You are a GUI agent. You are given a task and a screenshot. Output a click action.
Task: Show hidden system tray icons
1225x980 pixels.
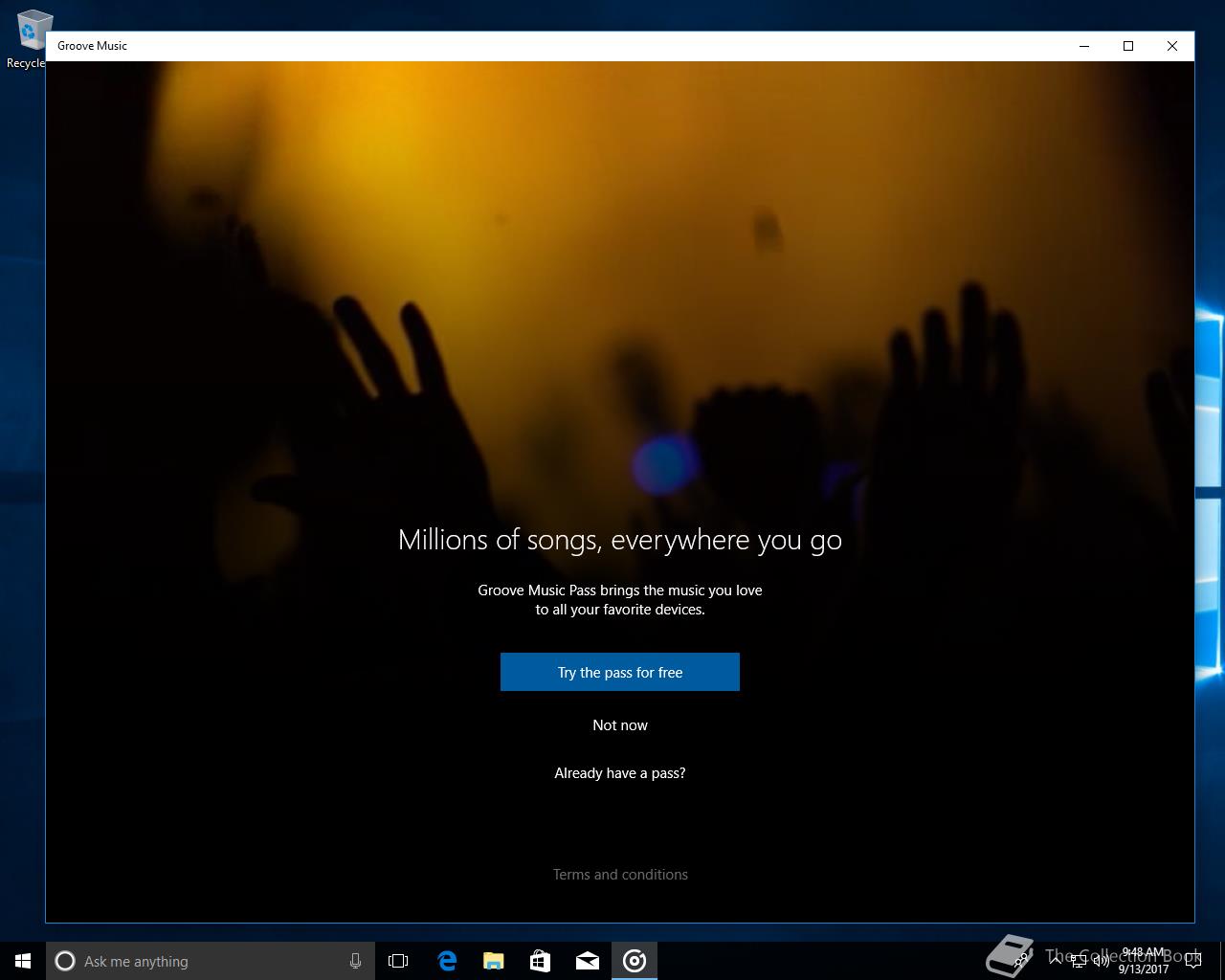point(1056,960)
